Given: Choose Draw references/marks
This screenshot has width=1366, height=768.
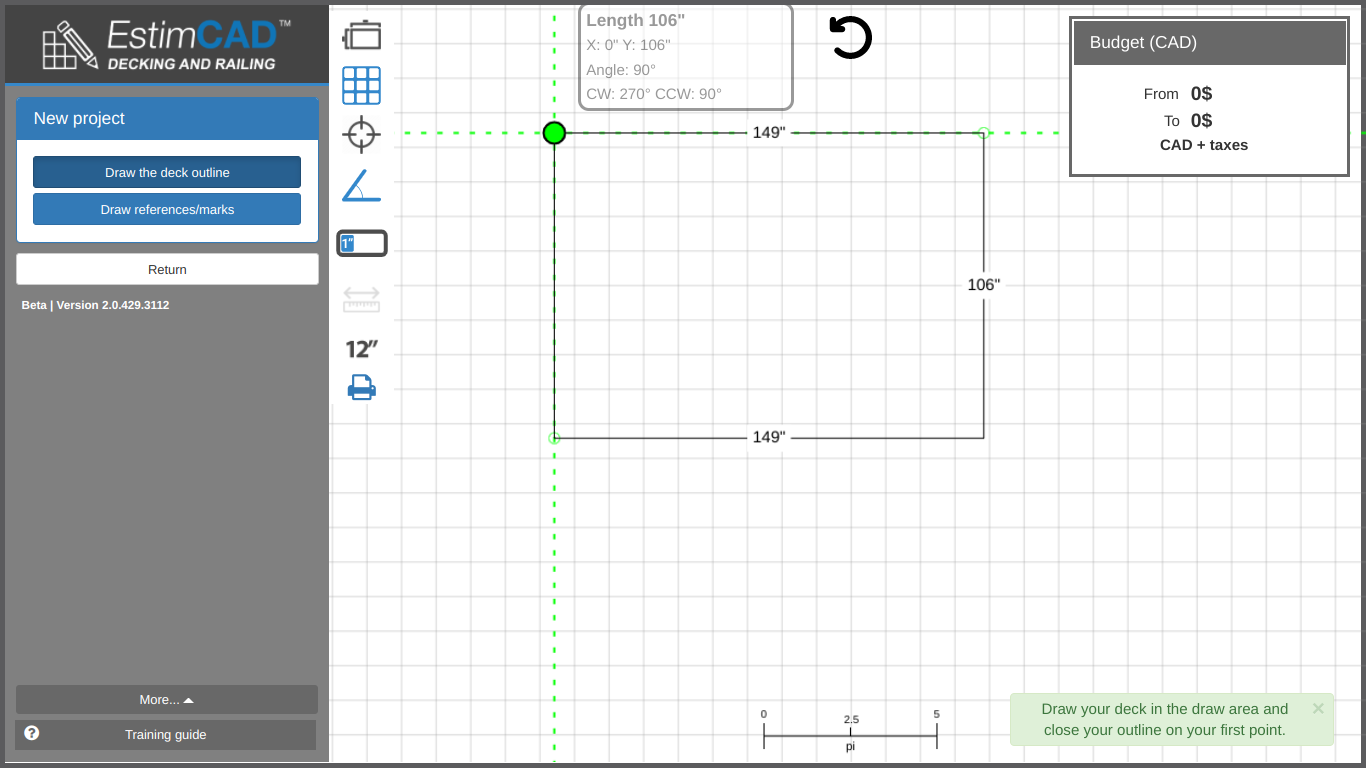Looking at the screenshot, I should (167, 210).
